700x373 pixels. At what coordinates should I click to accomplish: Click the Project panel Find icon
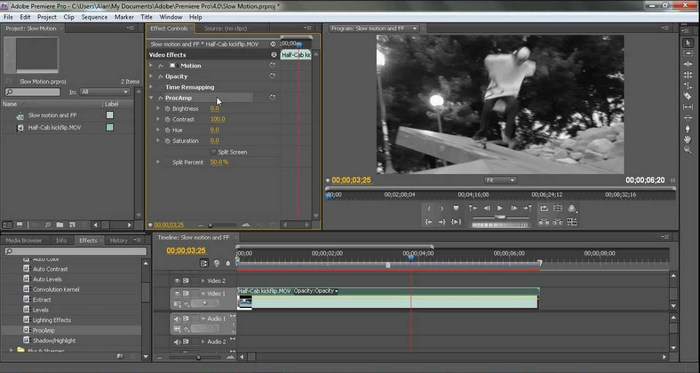(x=47, y=225)
